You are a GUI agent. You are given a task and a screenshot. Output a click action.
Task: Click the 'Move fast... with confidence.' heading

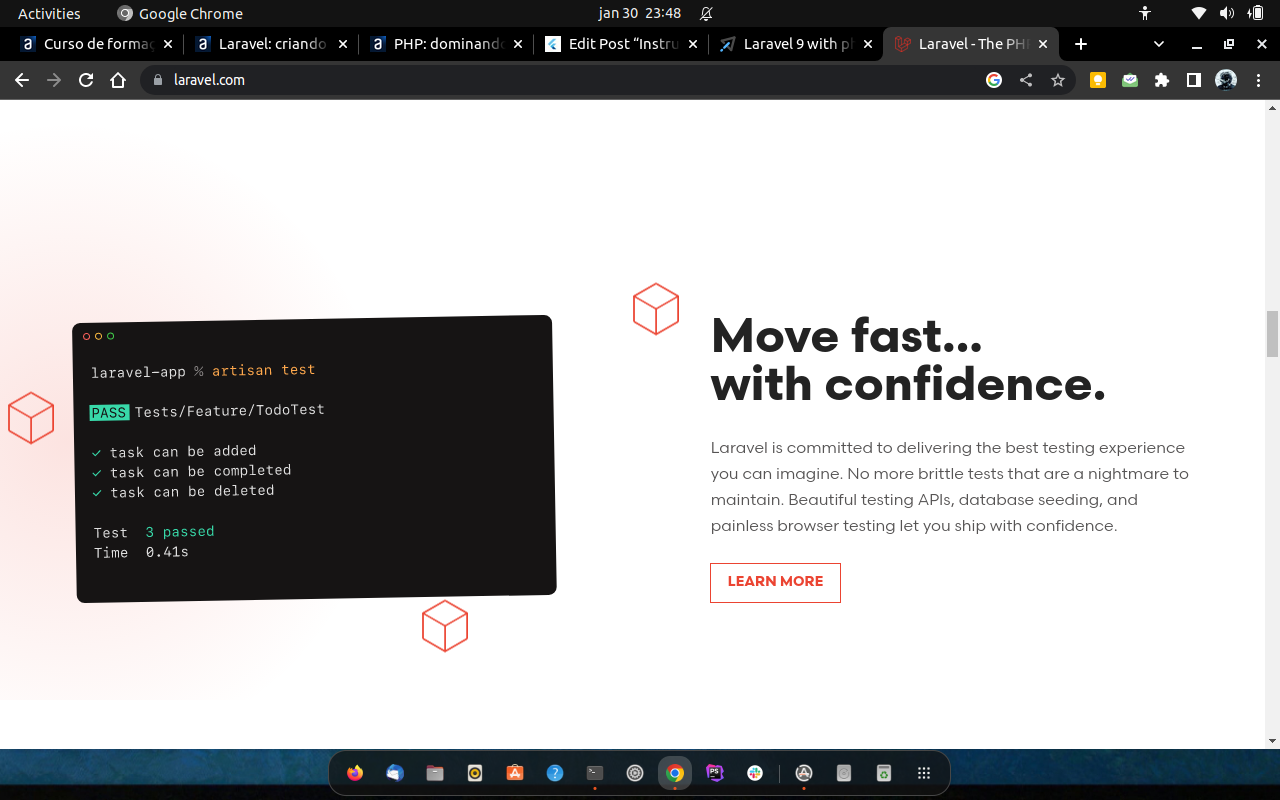(908, 359)
